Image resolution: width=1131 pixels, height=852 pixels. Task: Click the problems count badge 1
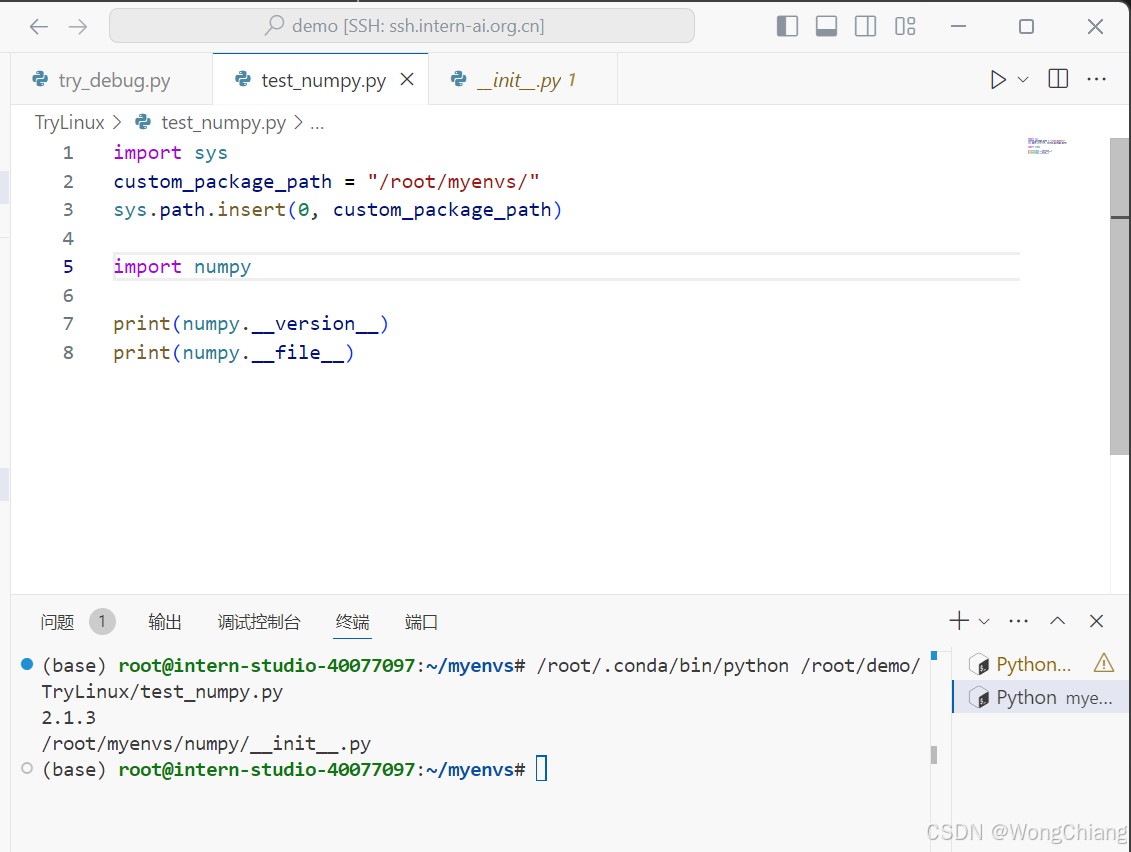click(x=102, y=621)
